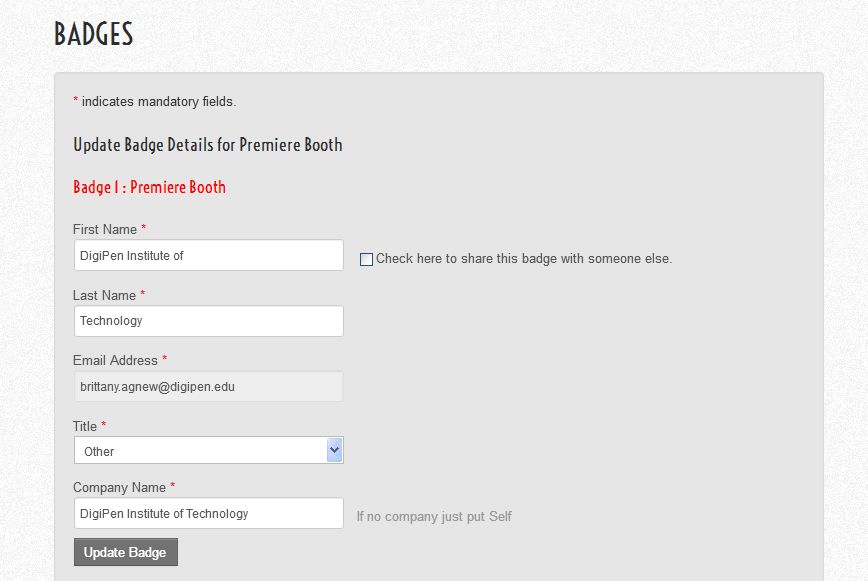868x581 pixels.
Task: Click the 'Check here to share this badge' label
Action: point(524,259)
